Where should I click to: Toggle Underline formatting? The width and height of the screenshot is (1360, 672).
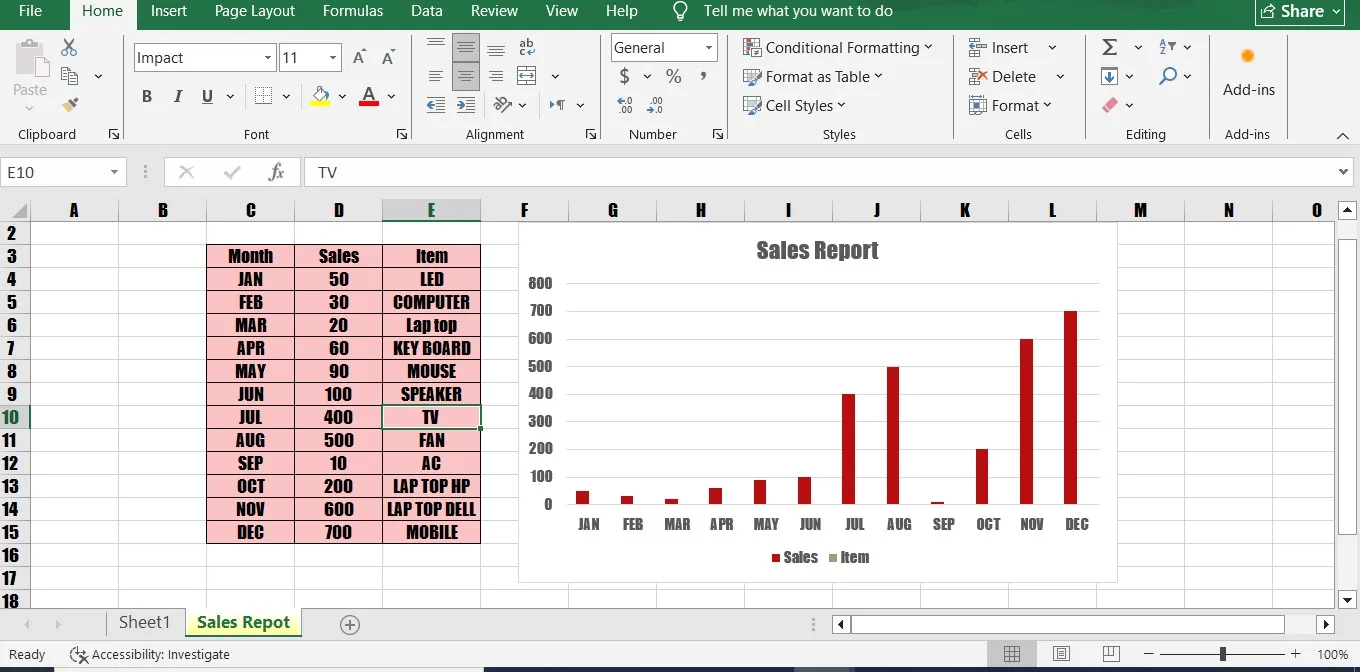(207, 96)
